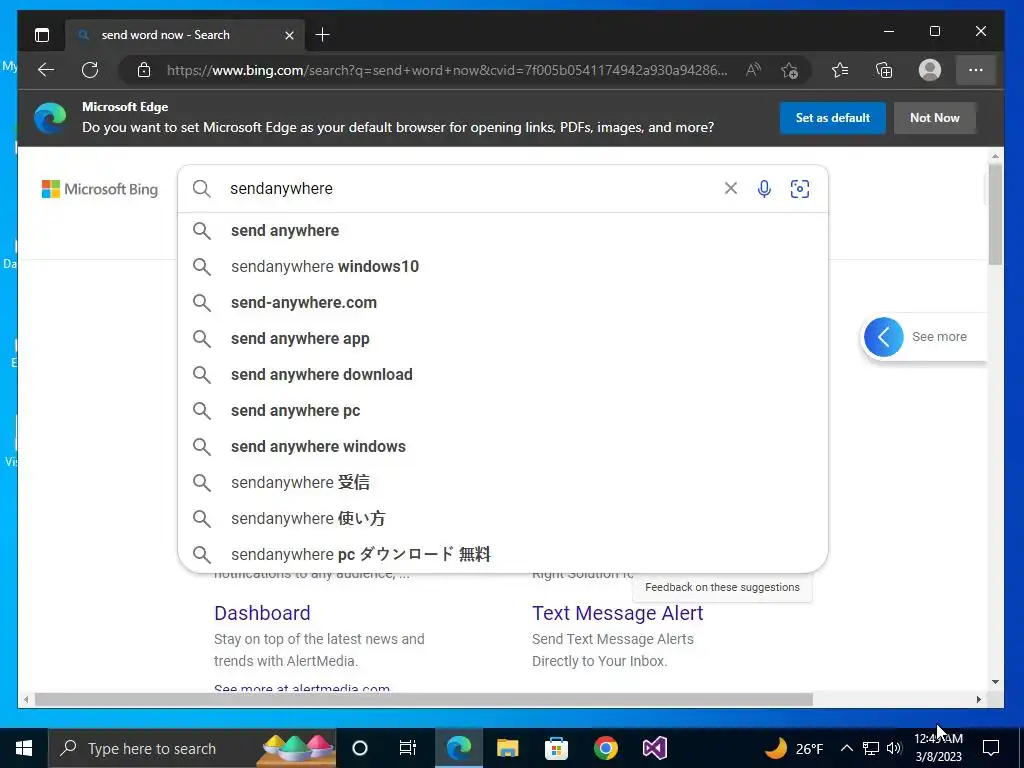Viewport: 1024px width, 768px height.
Task: Go back using the back arrow
Action: click(46, 70)
